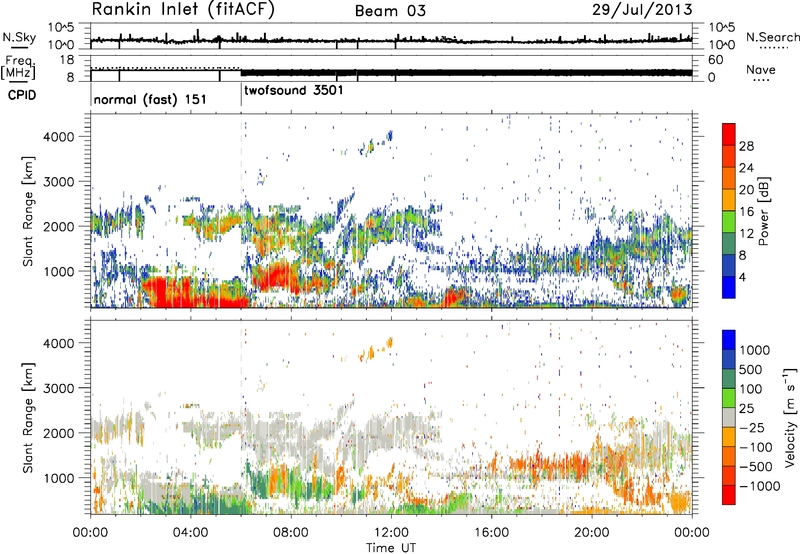Image resolution: width=800 pixels, height=554 pixels.
Task: Select the "Freq. [MHz]" axis label
Action: coord(18,68)
